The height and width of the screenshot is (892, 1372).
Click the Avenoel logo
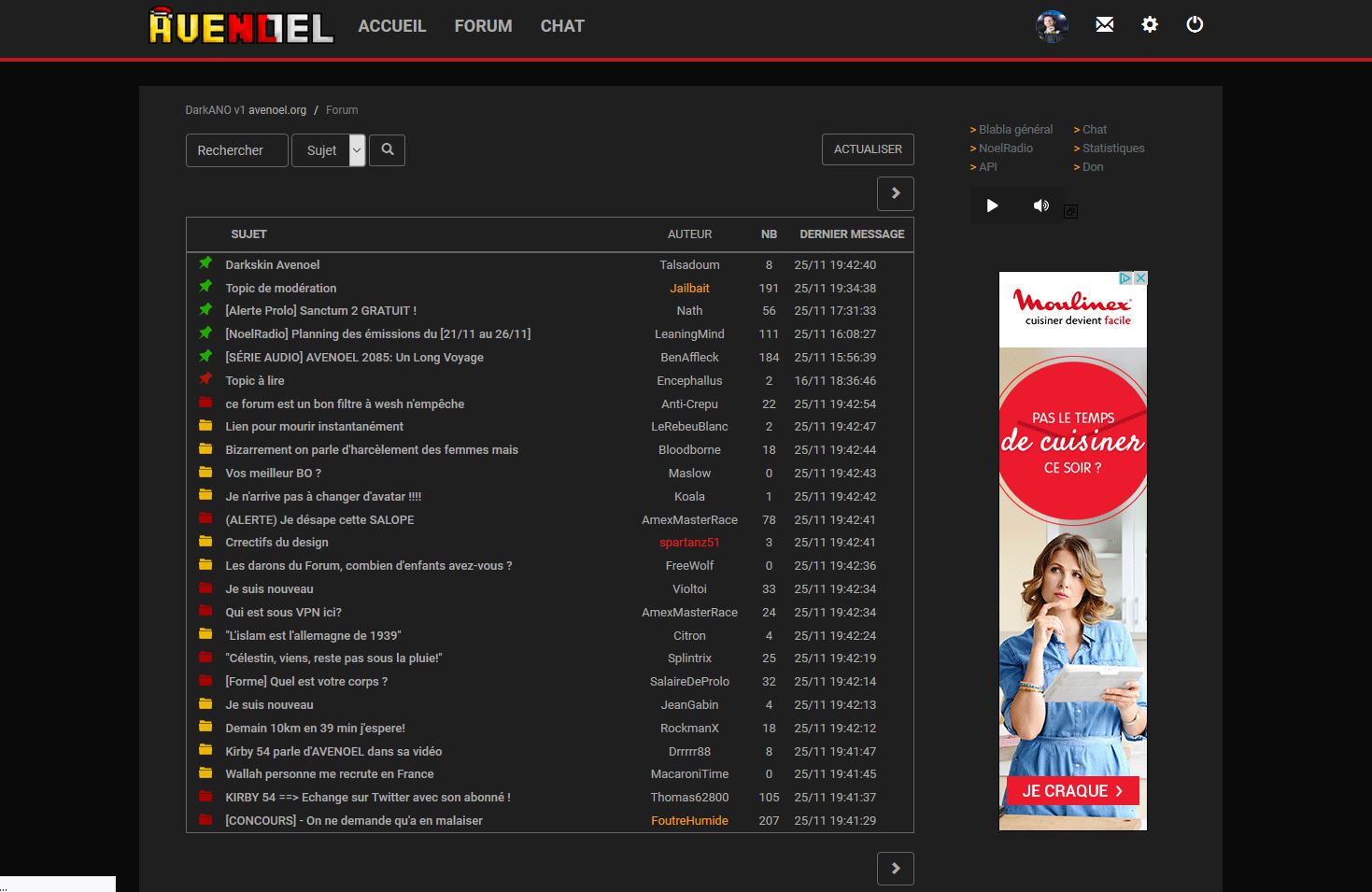coord(241,27)
